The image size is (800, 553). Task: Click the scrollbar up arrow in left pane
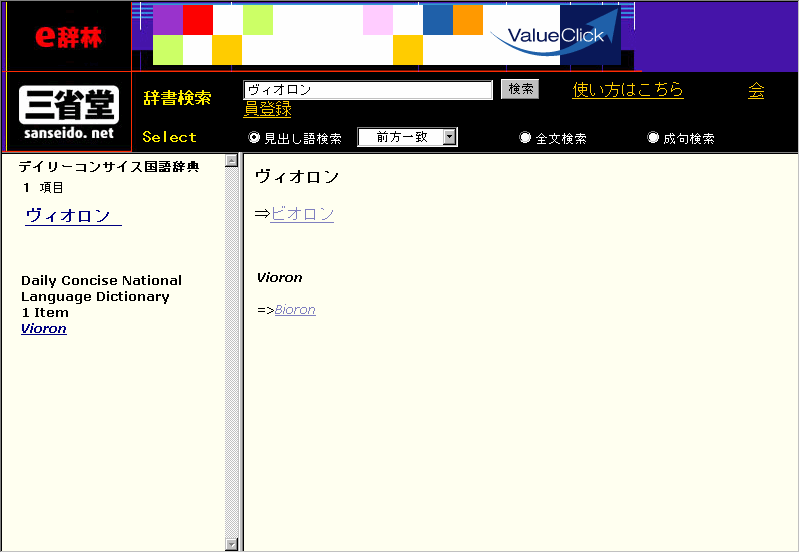232,160
